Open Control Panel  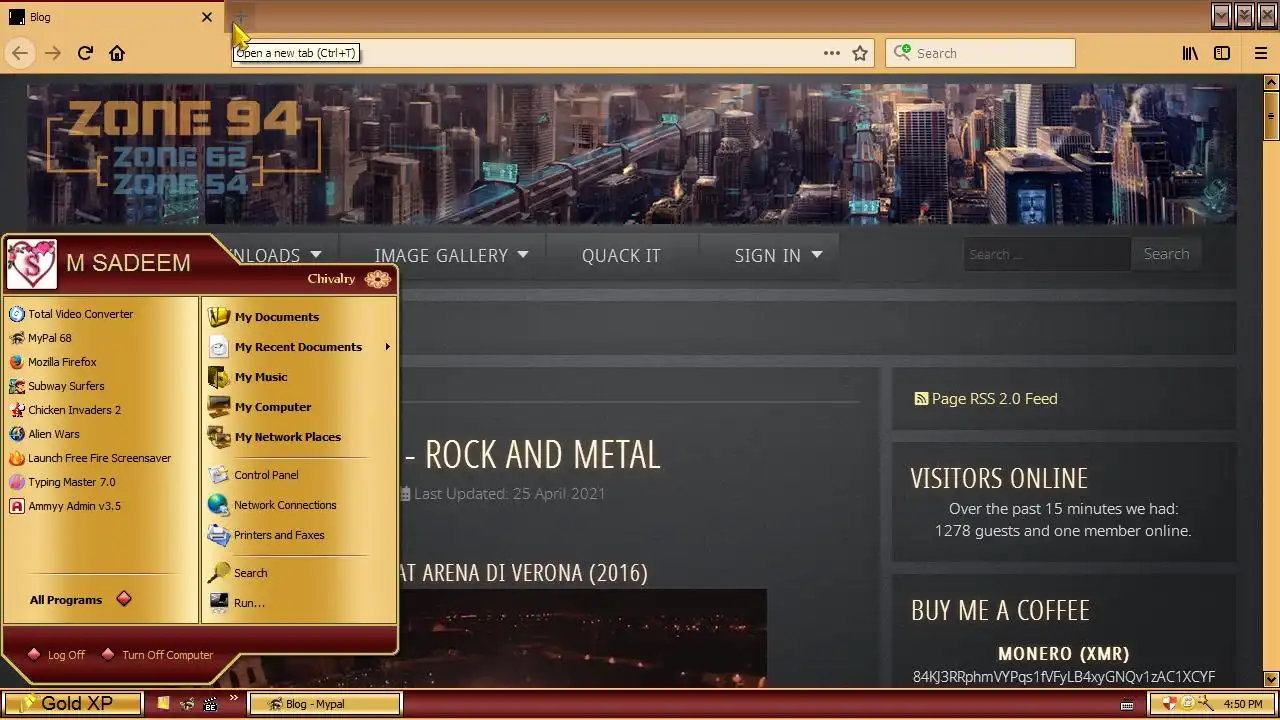click(253, 475)
